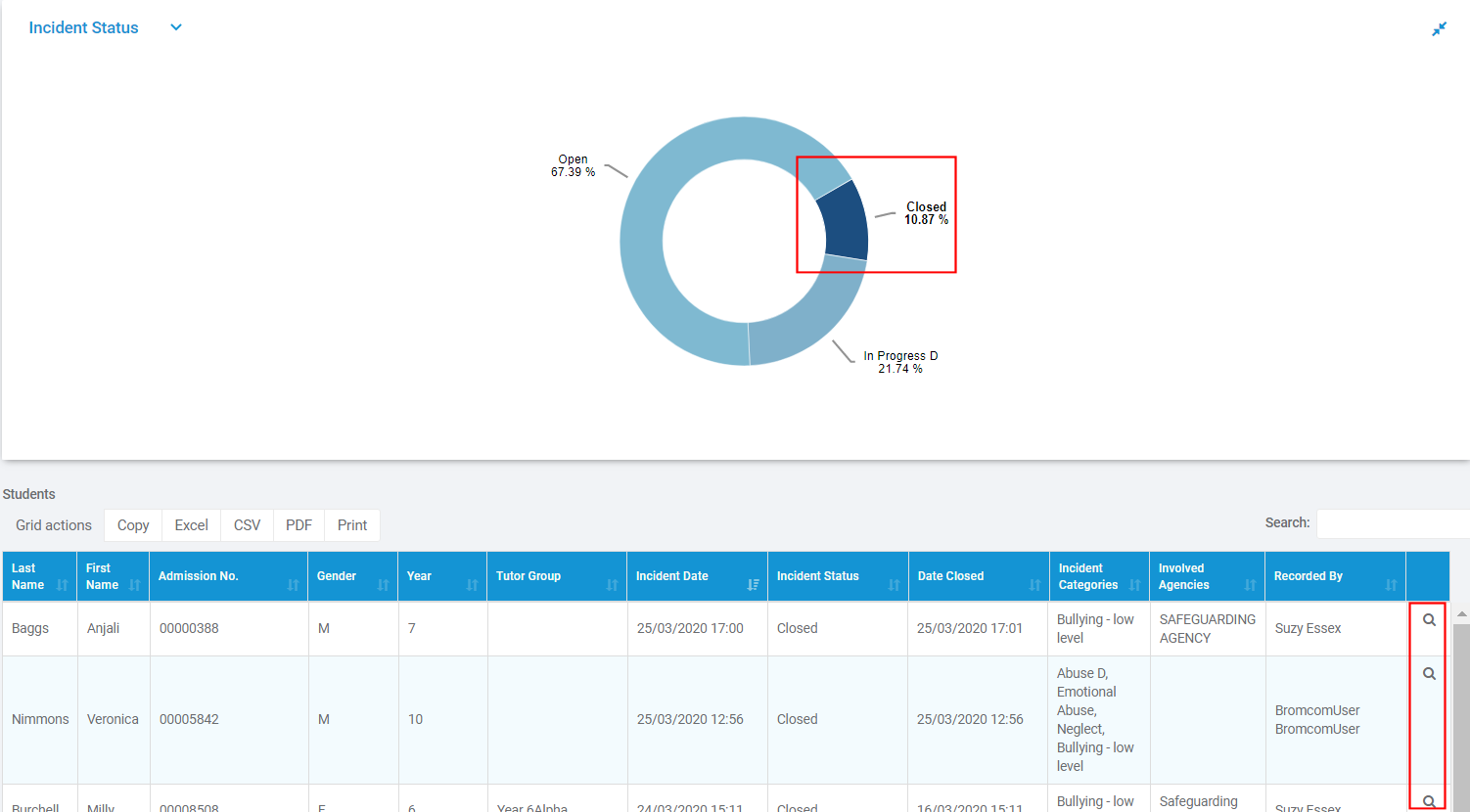The width and height of the screenshot is (1470, 812).
Task: Export the student grid as CSV
Action: (x=246, y=524)
